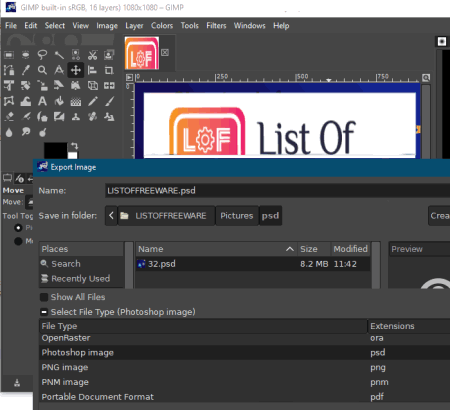Open the Filters menu

coord(216,26)
